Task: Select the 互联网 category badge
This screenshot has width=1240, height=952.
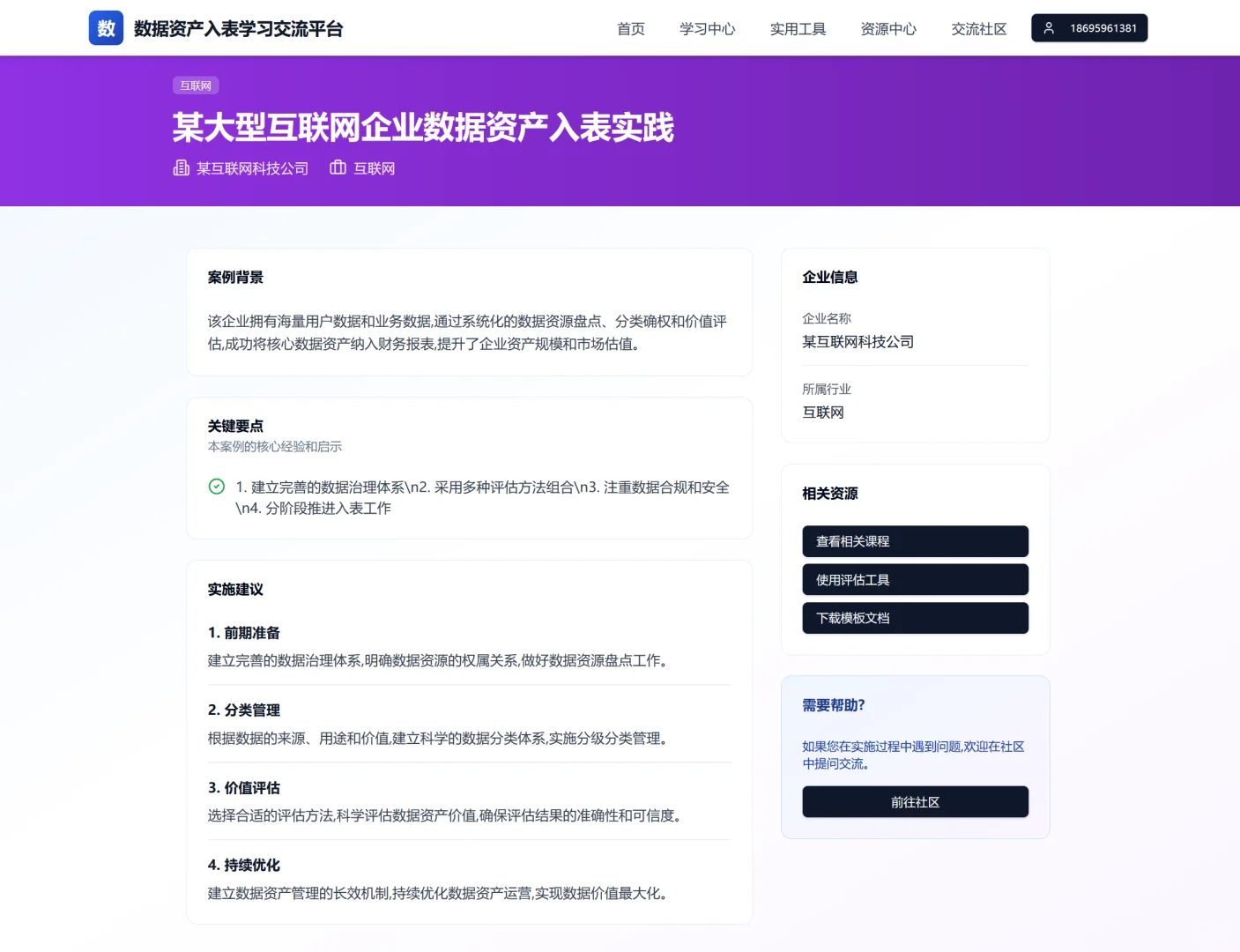Action: click(195, 85)
